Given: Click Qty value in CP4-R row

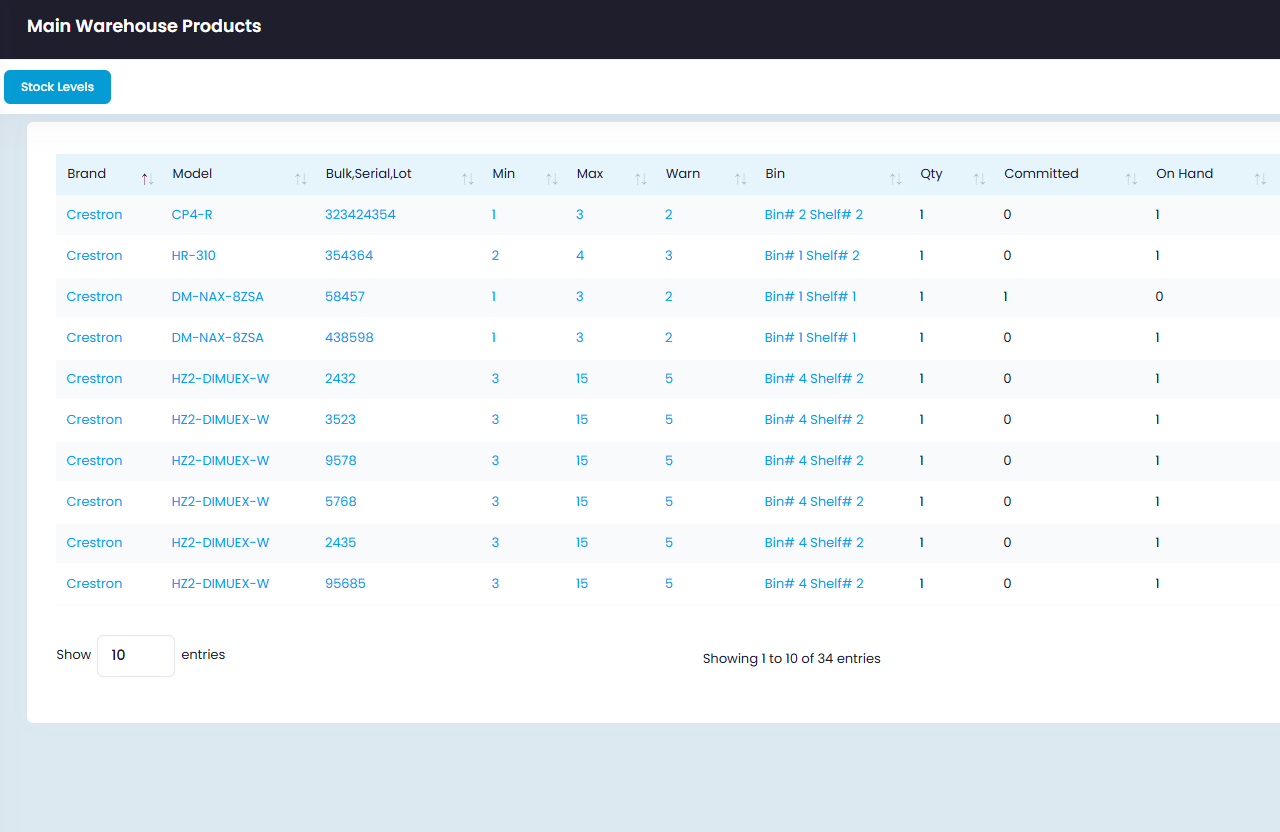Looking at the screenshot, I should tap(922, 215).
